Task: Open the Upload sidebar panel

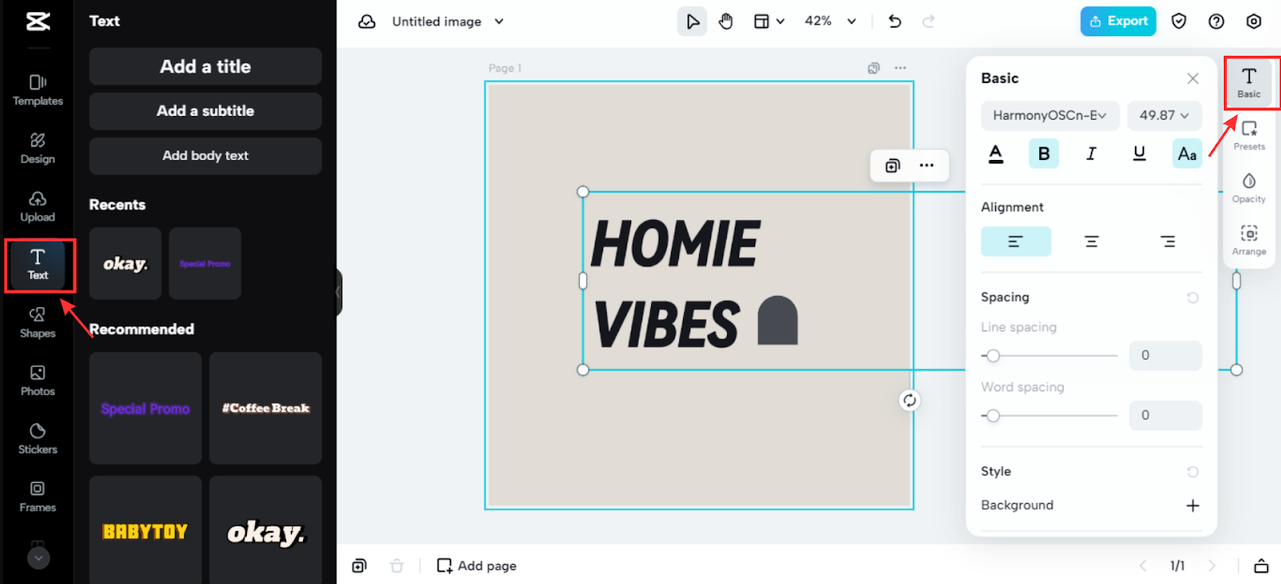Action: (38, 206)
